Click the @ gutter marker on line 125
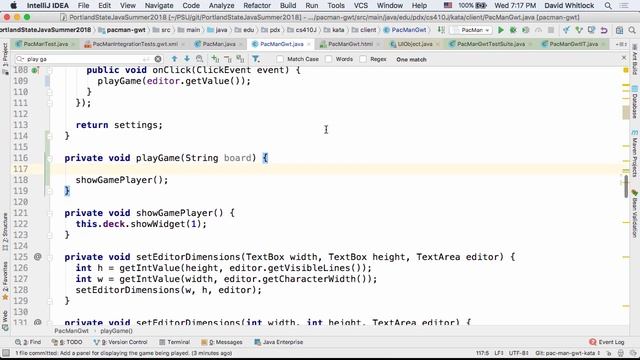This screenshot has width=640, height=360. click(x=38, y=257)
